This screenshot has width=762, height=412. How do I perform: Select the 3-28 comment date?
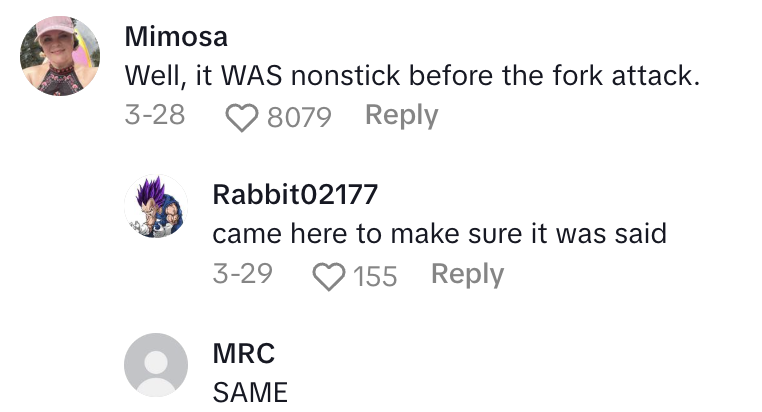155,116
